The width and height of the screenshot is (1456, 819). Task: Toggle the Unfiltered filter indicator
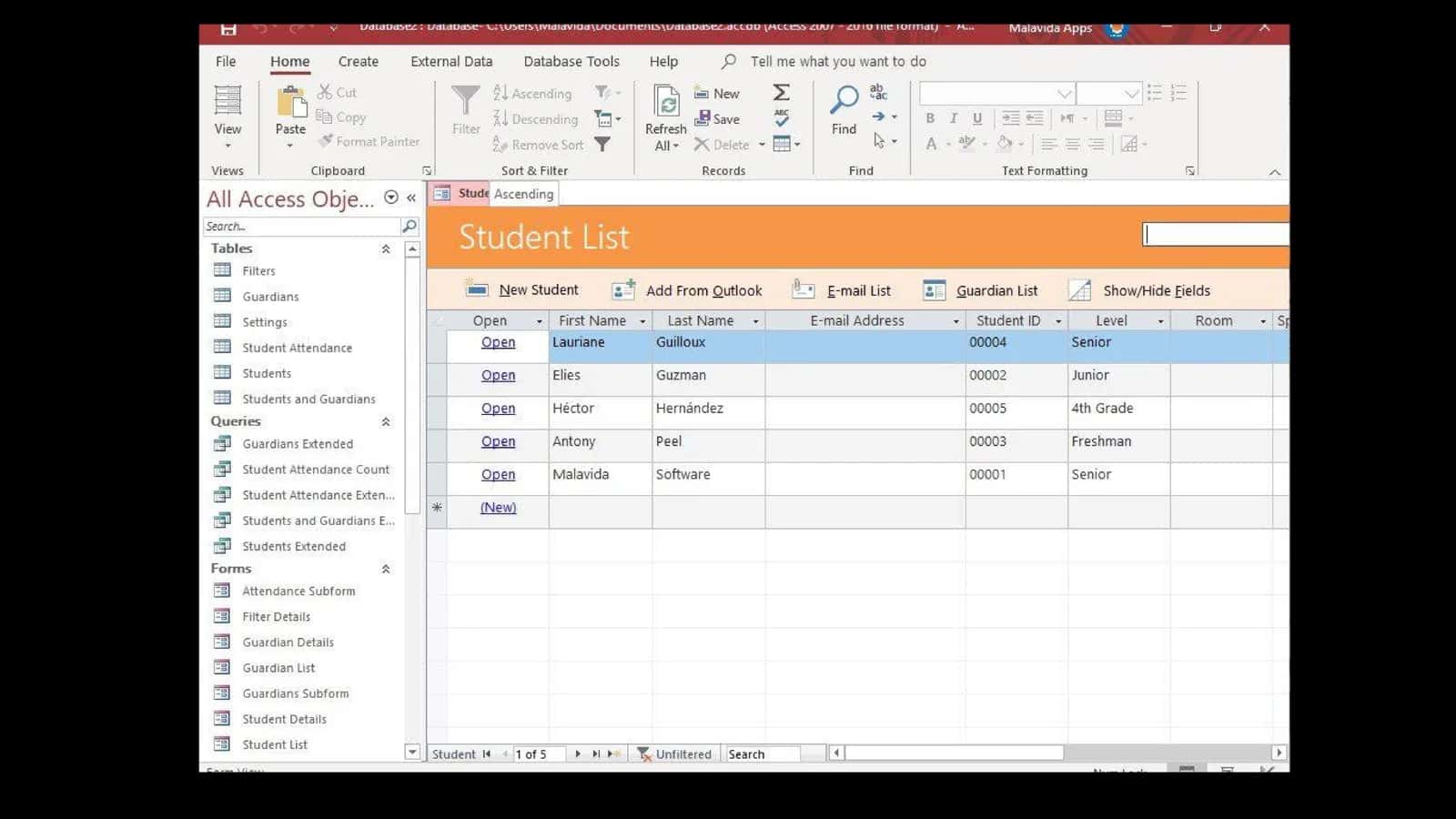(x=674, y=754)
